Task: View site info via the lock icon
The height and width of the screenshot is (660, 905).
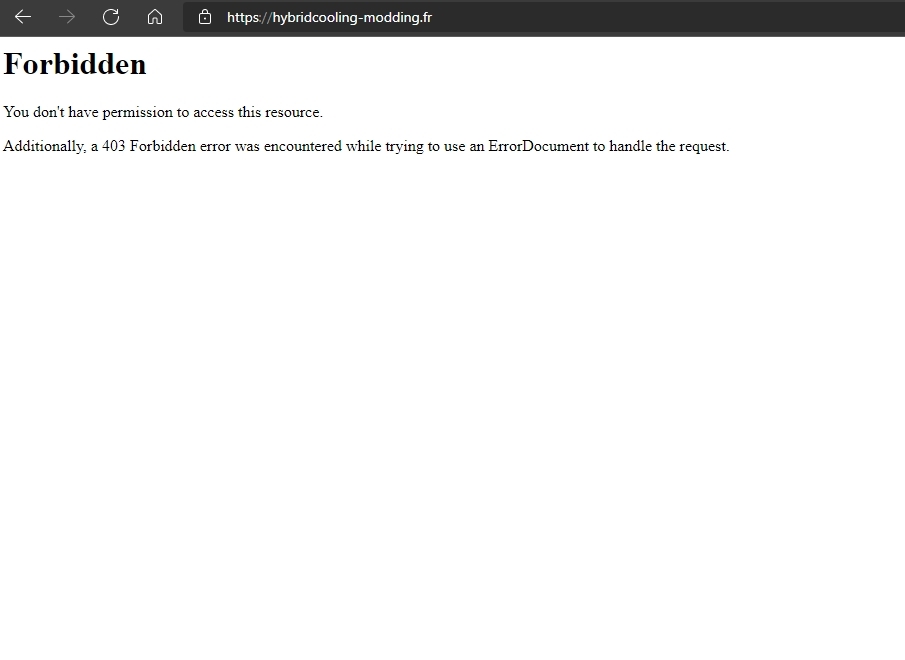Action: (205, 17)
